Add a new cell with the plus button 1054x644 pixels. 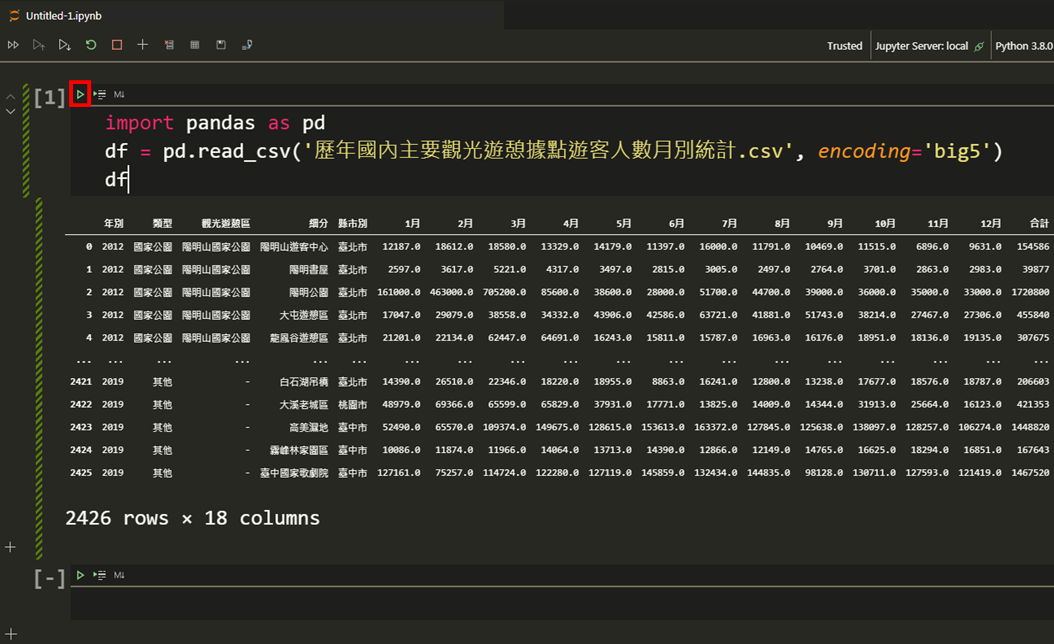pyautogui.click(x=143, y=44)
